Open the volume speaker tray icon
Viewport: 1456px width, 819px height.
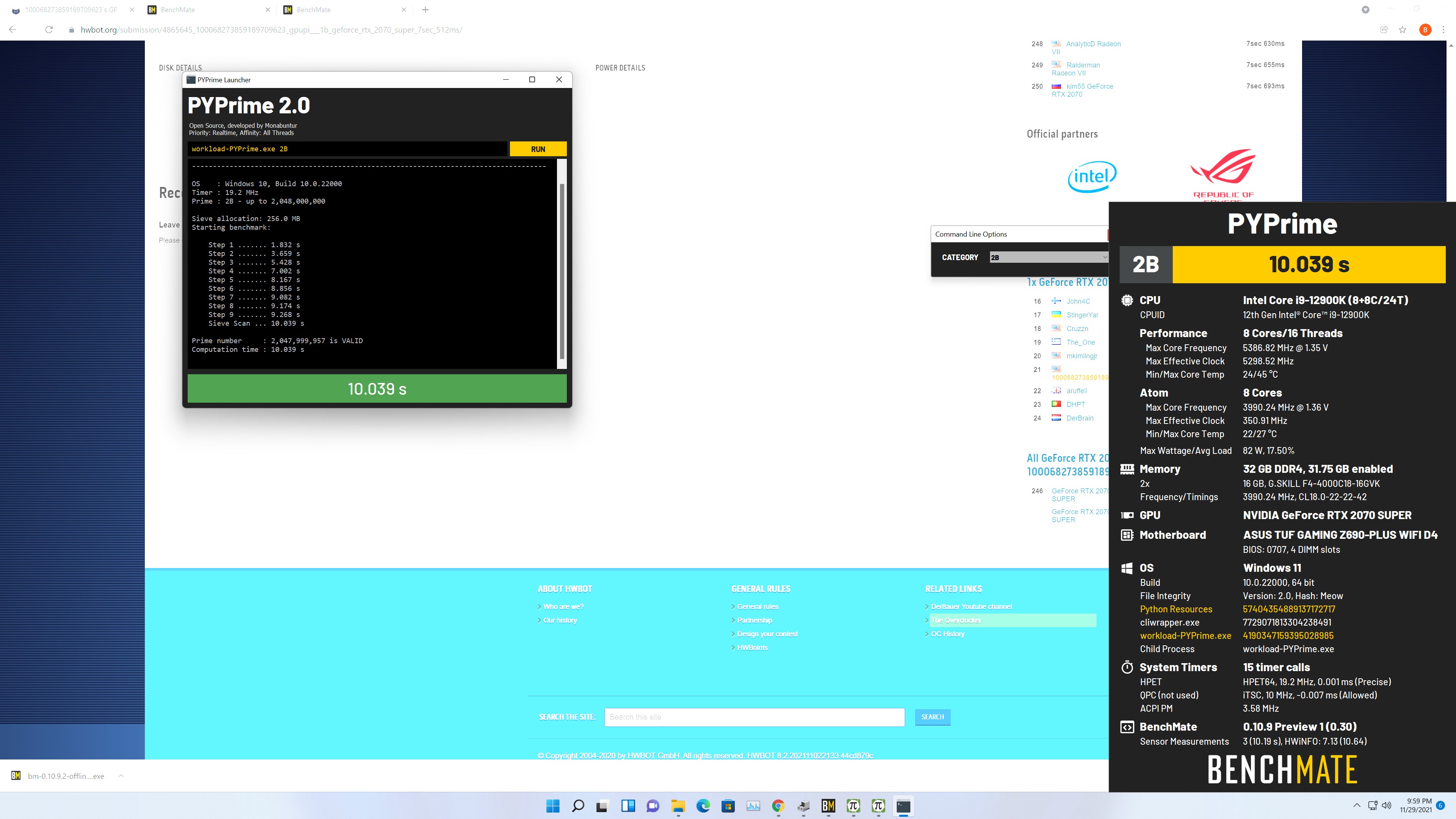point(1387,805)
